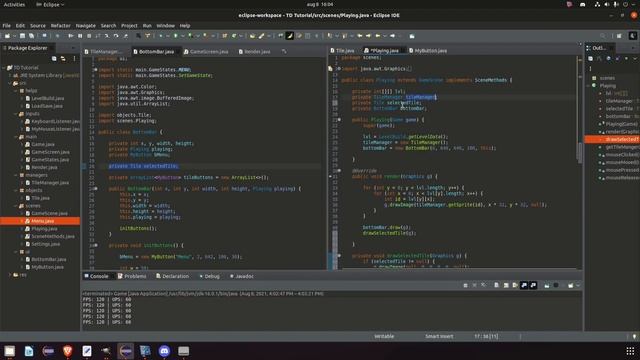Collapse the scenes package
Viewport: 640px width, 360px height.
tap(16, 206)
